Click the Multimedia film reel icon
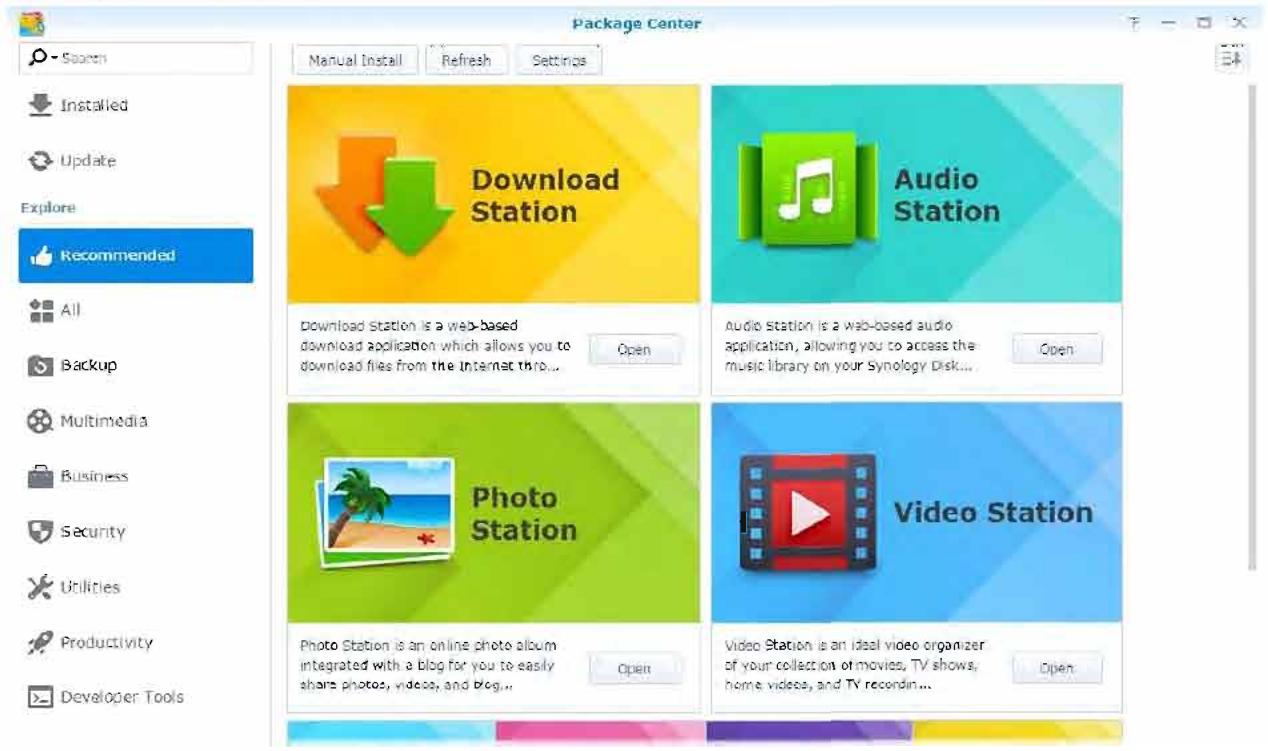The image size is (1268, 751). pos(40,421)
